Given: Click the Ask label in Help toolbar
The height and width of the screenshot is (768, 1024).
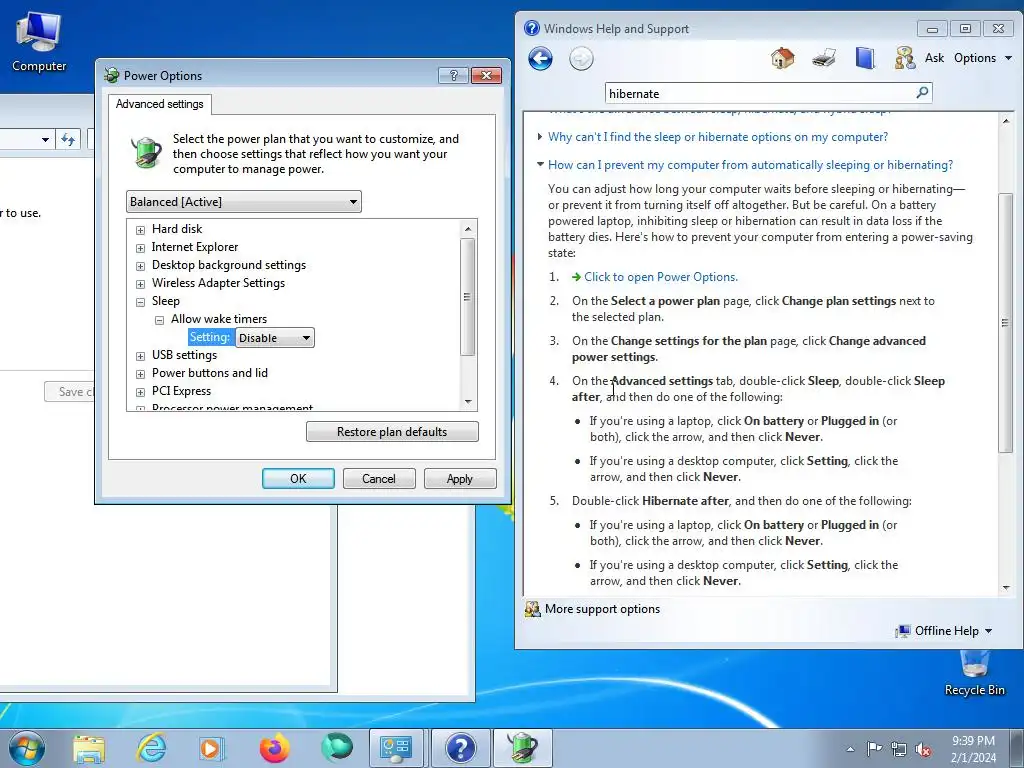Looking at the screenshot, I should pos(935,58).
